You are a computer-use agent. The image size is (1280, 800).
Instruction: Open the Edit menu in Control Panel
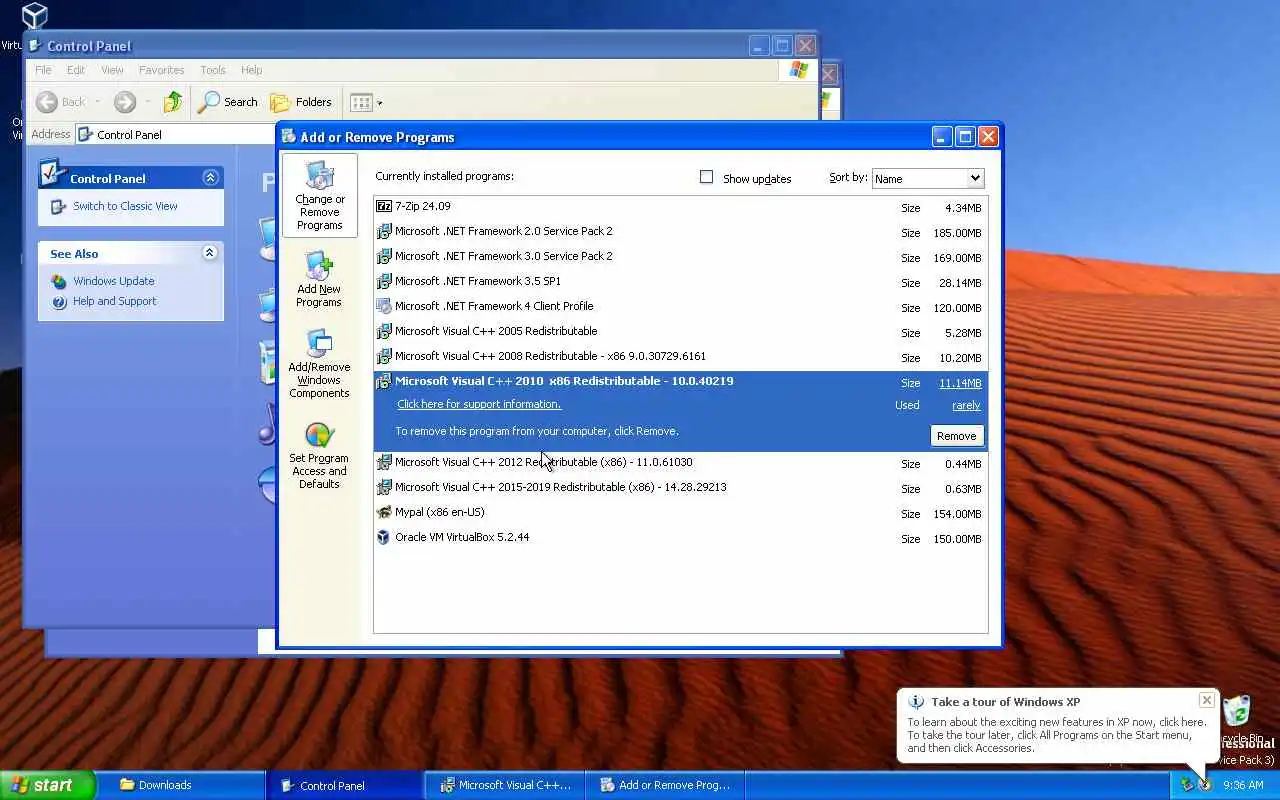[76, 70]
